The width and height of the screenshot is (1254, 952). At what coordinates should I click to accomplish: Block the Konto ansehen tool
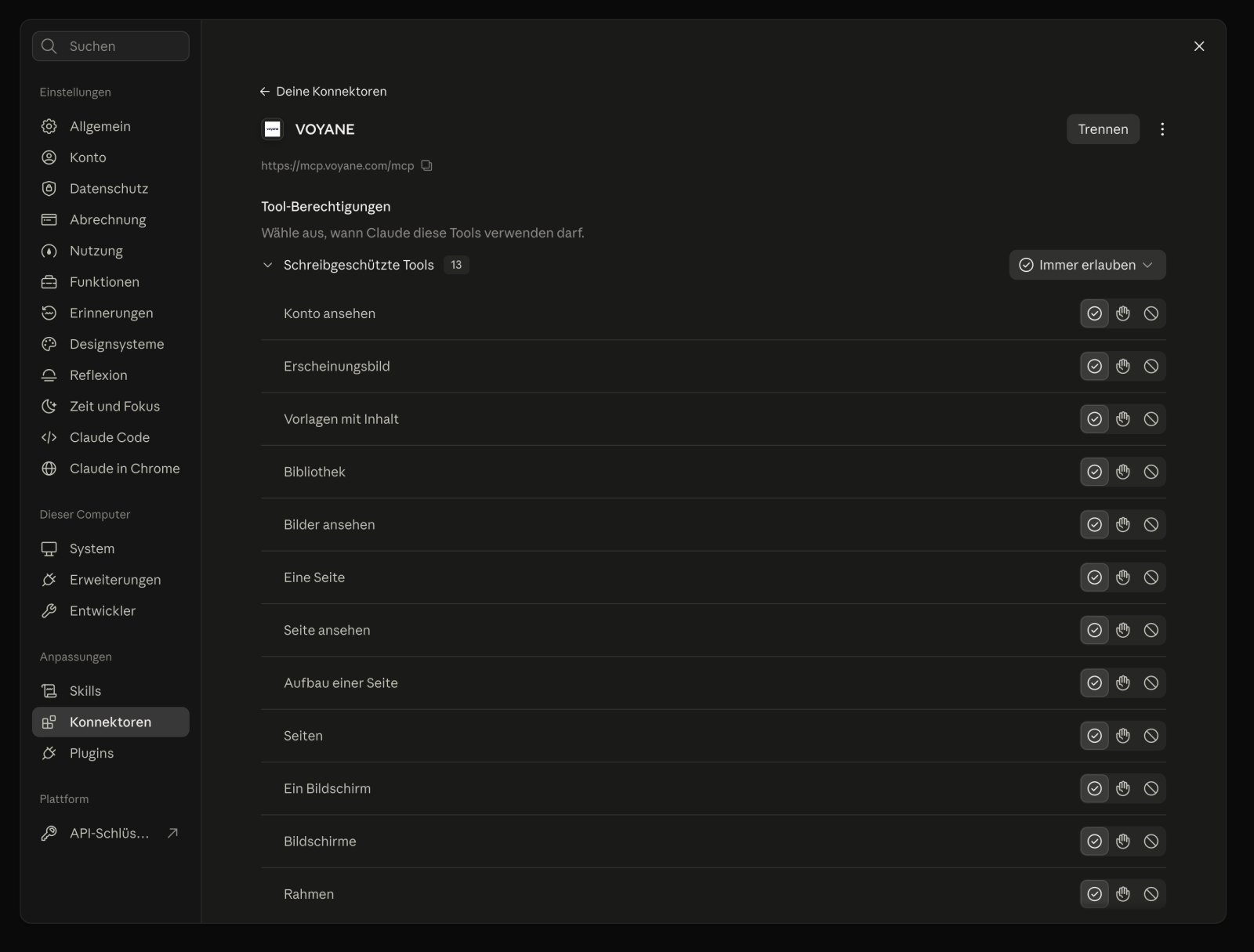tap(1151, 313)
